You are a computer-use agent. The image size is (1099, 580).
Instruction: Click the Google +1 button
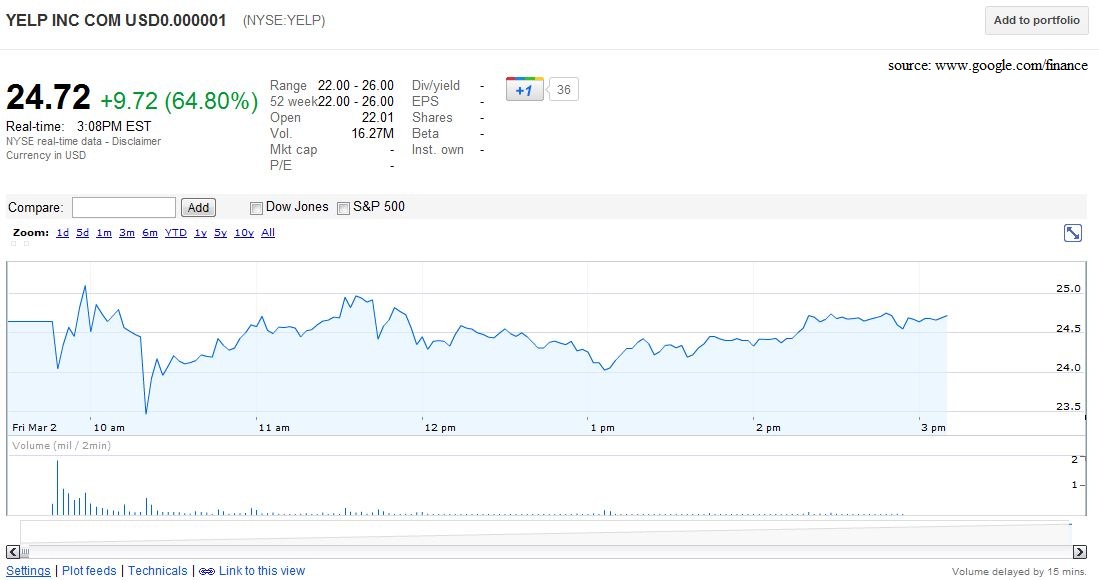click(524, 89)
